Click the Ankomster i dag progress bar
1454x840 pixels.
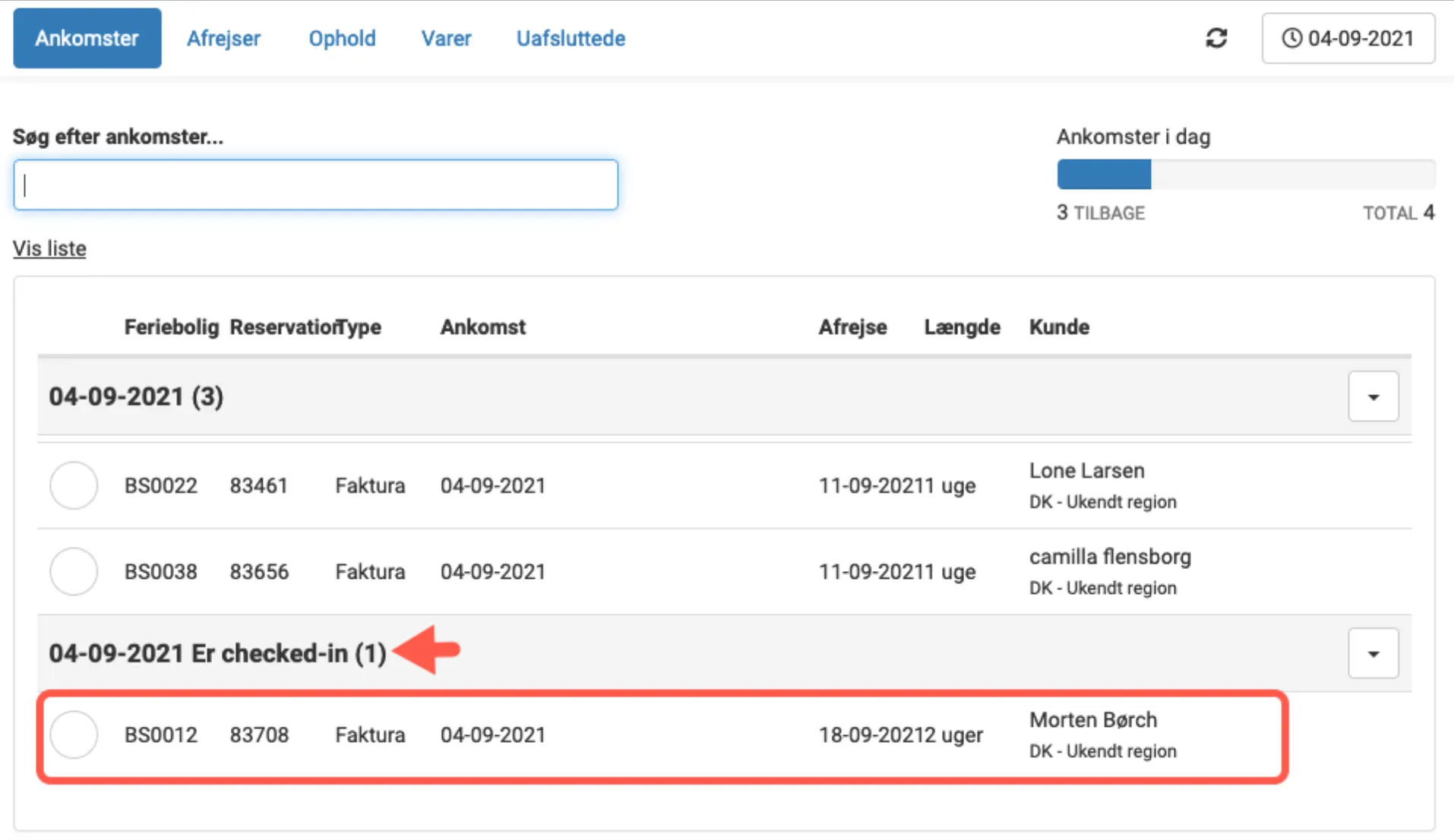click(x=1245, y=174)
